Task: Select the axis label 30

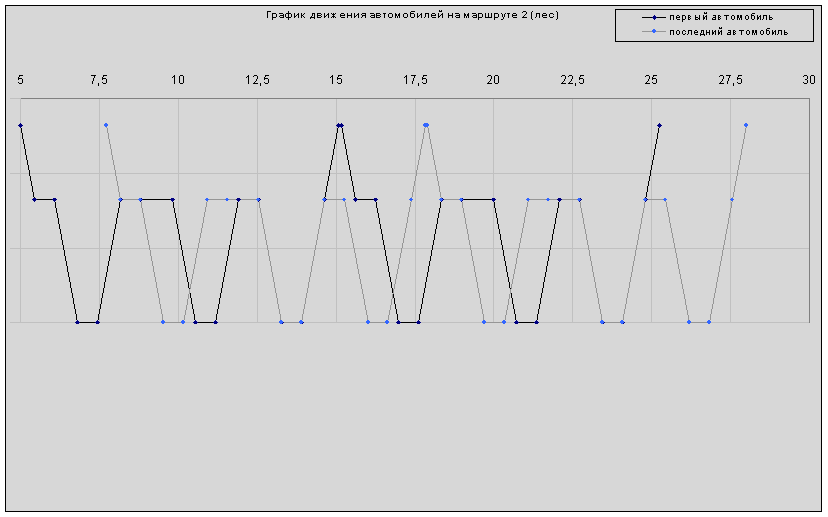Action: click(808, 79)
